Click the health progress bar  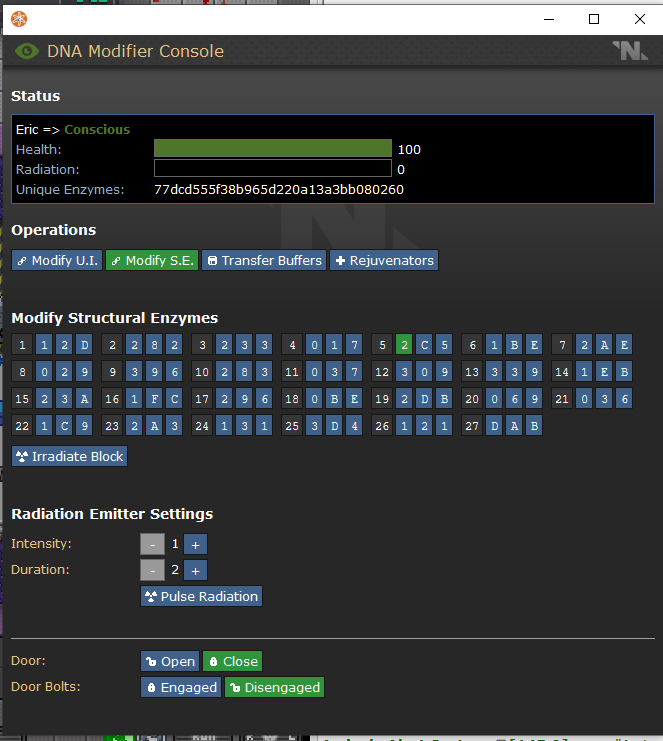(x=272, y=149)
